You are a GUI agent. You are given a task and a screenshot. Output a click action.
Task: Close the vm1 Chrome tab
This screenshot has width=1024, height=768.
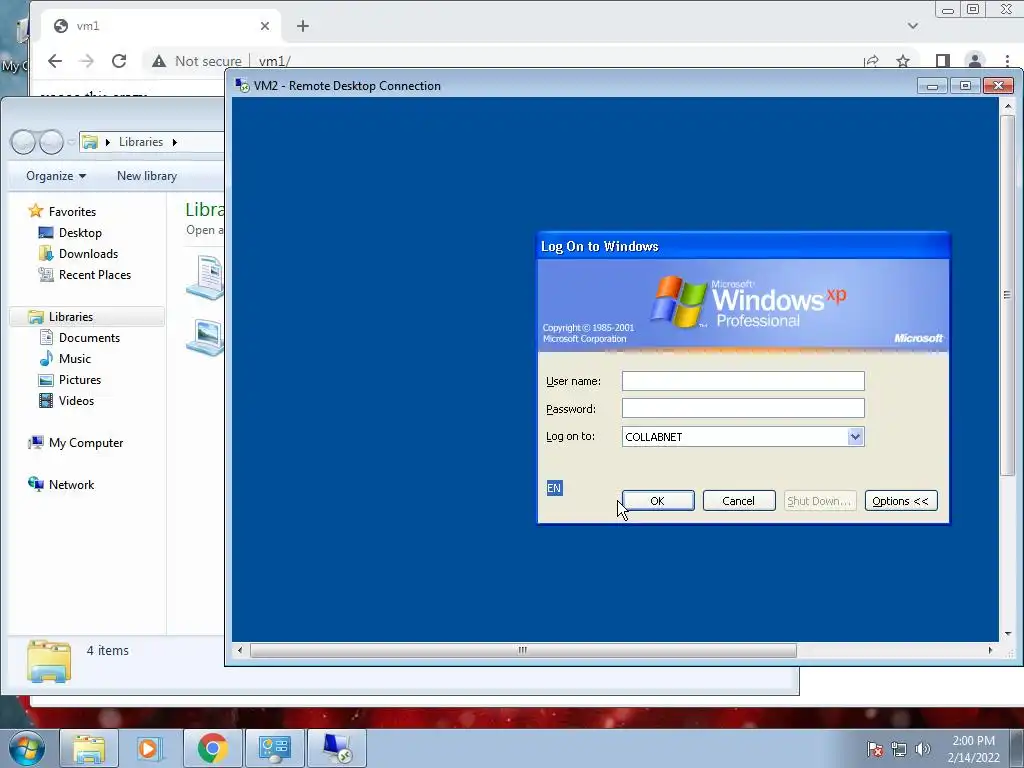pyautogui.click(x=264, y=26)
